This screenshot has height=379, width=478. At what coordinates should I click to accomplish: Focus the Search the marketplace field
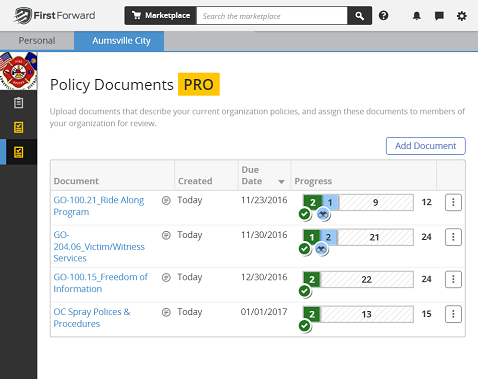click(x=272, y=16)
